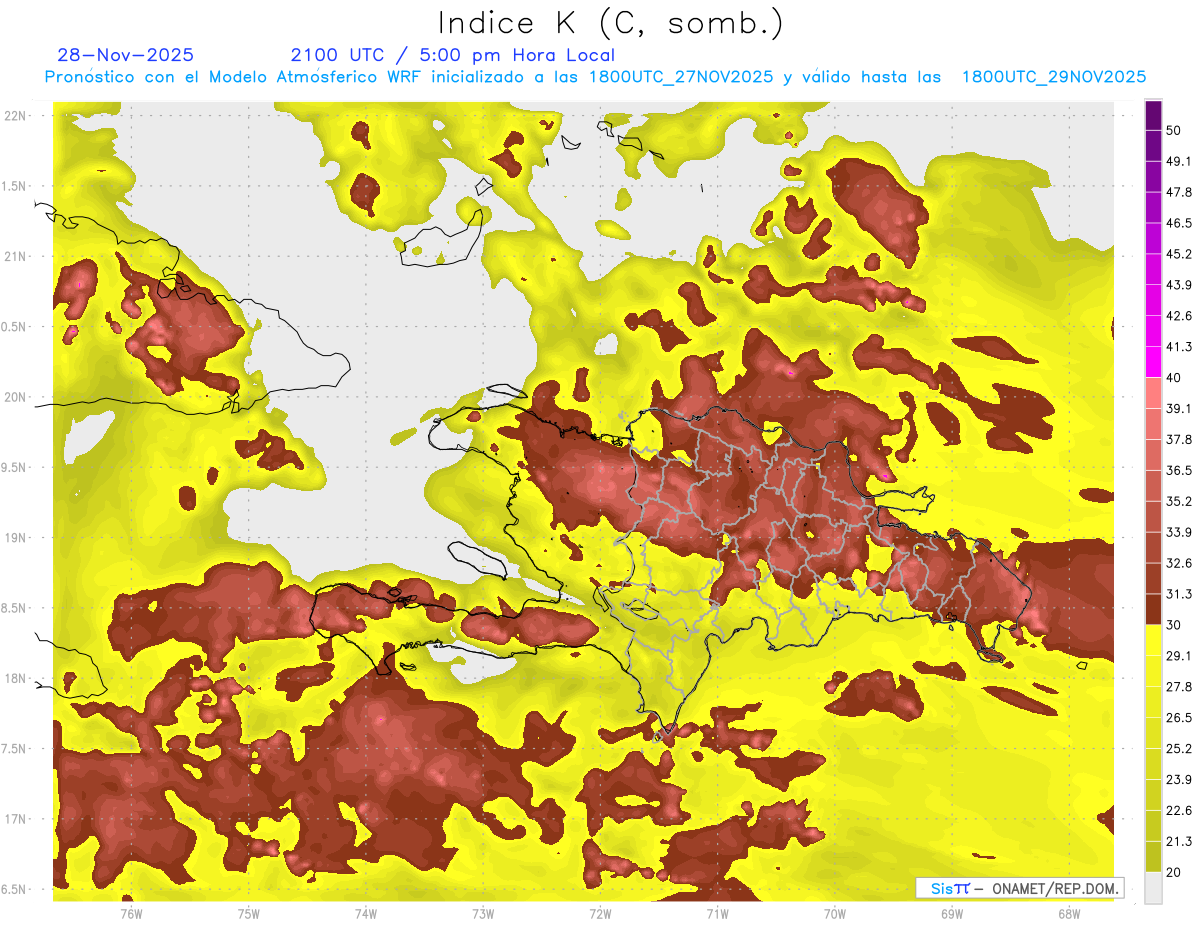Click the '22N' latitude label
The width and height of the screenshot is (1200, 927).
17,115
